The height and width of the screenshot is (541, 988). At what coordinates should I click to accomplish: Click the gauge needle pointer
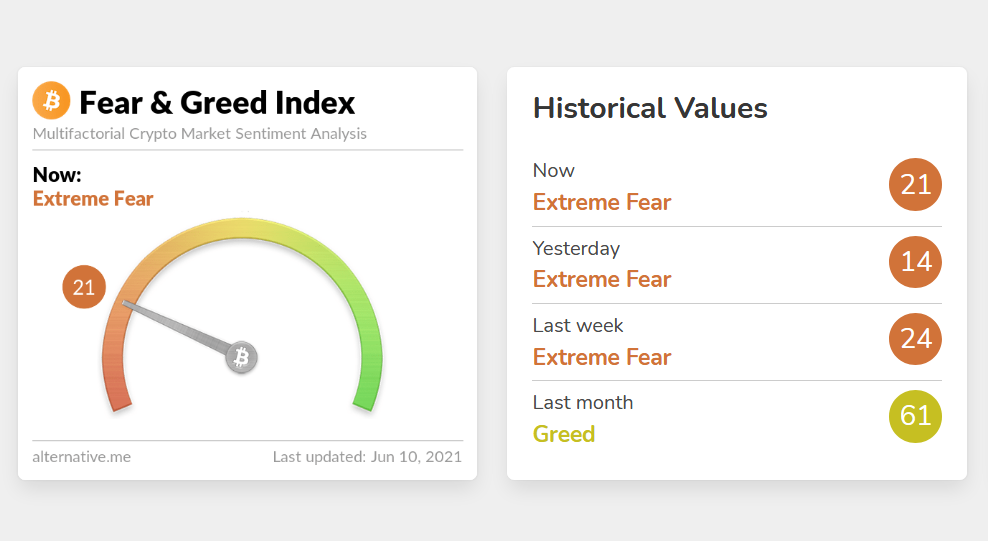[x=177, y=327]
